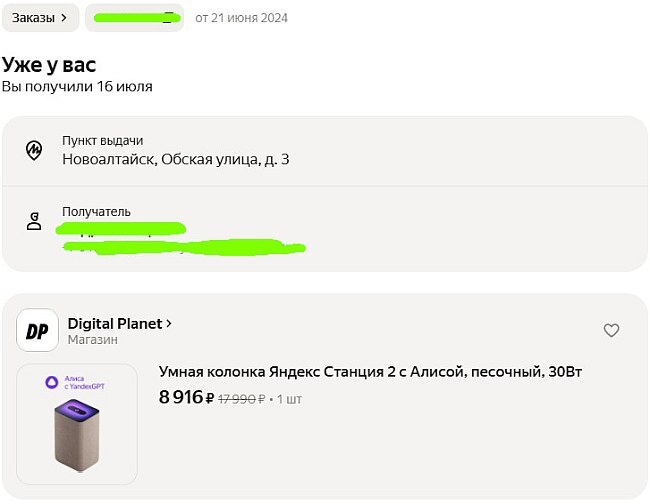
Task: Open the Digital Planet DP logo
Action: [x=37, y=331]
